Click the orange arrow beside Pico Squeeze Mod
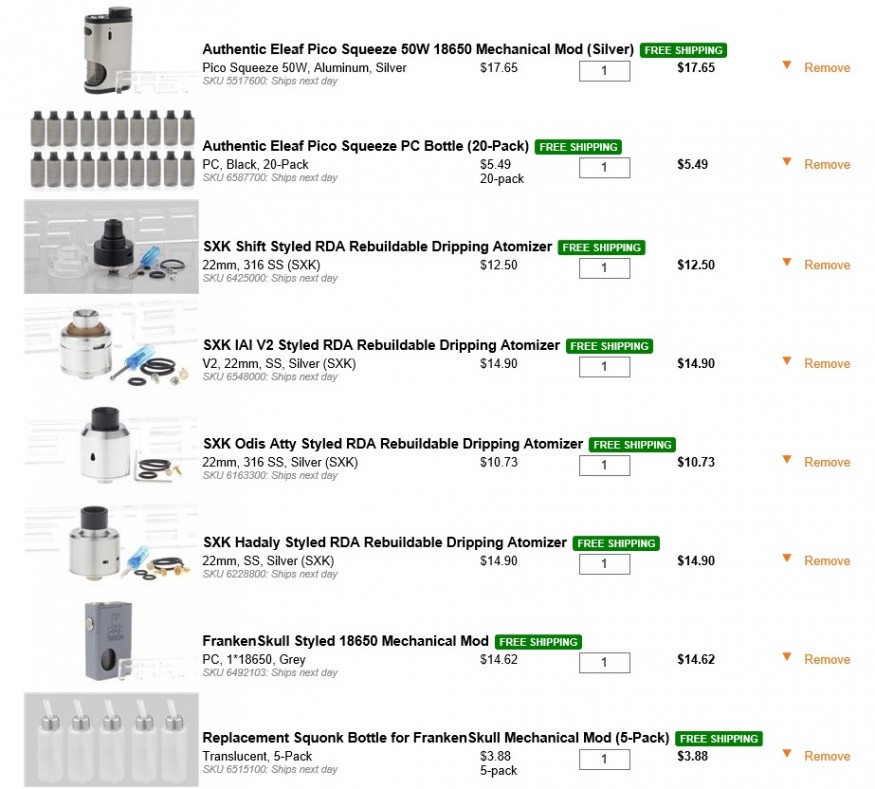The height and width of the screenshot is (789, 875). tap(786, 66)
